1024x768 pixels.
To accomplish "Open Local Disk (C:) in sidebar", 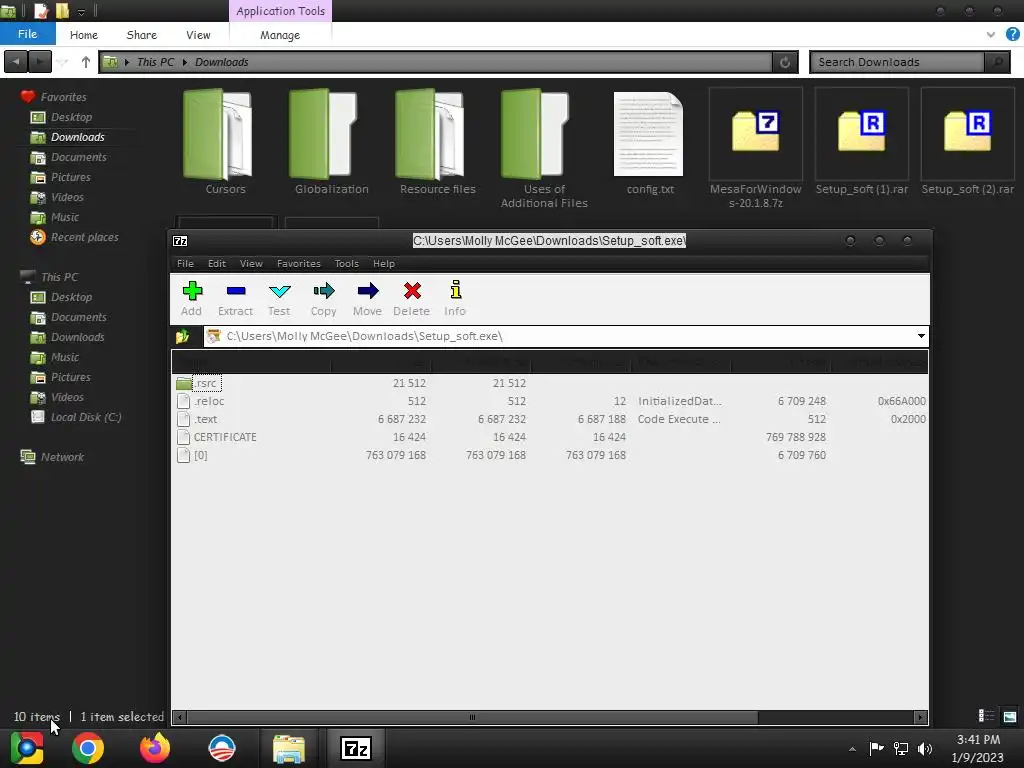I will 86,417.
